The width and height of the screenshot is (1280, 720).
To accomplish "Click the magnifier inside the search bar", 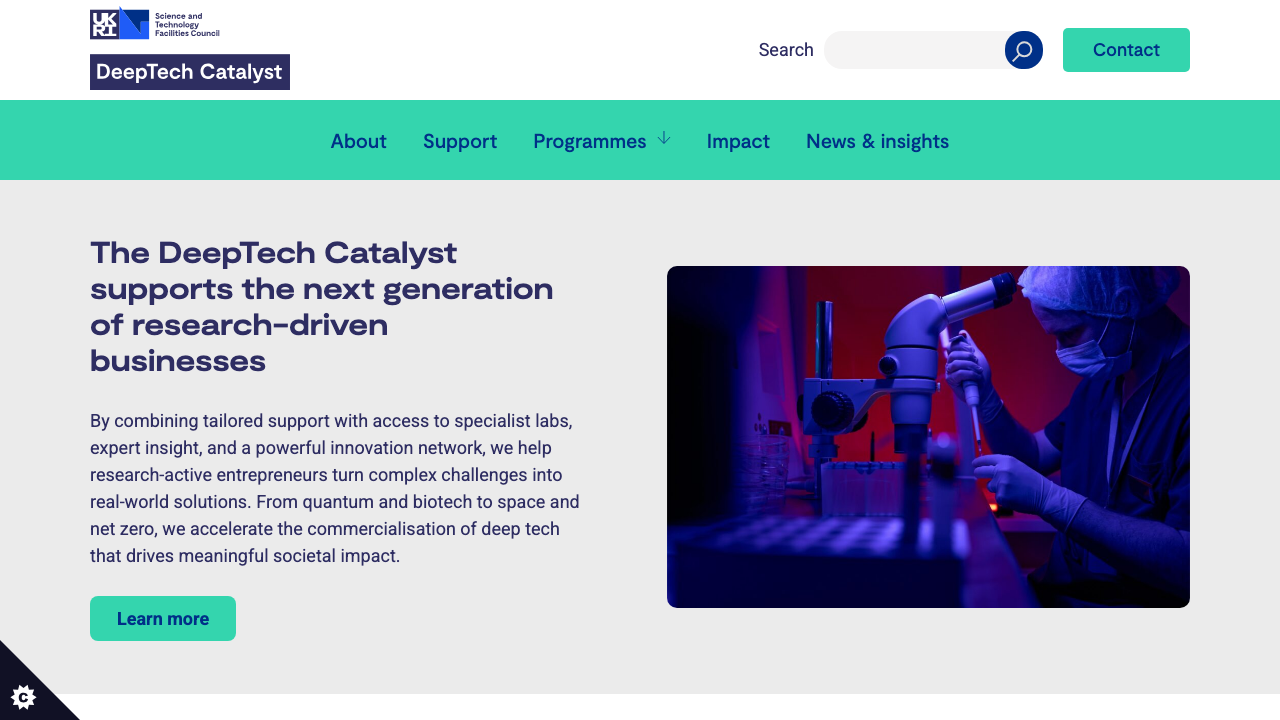I will 1022,49.
